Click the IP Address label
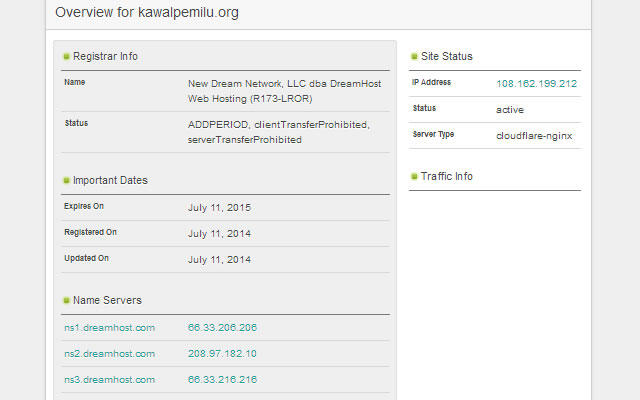The image size is (640, 400). 431,82
